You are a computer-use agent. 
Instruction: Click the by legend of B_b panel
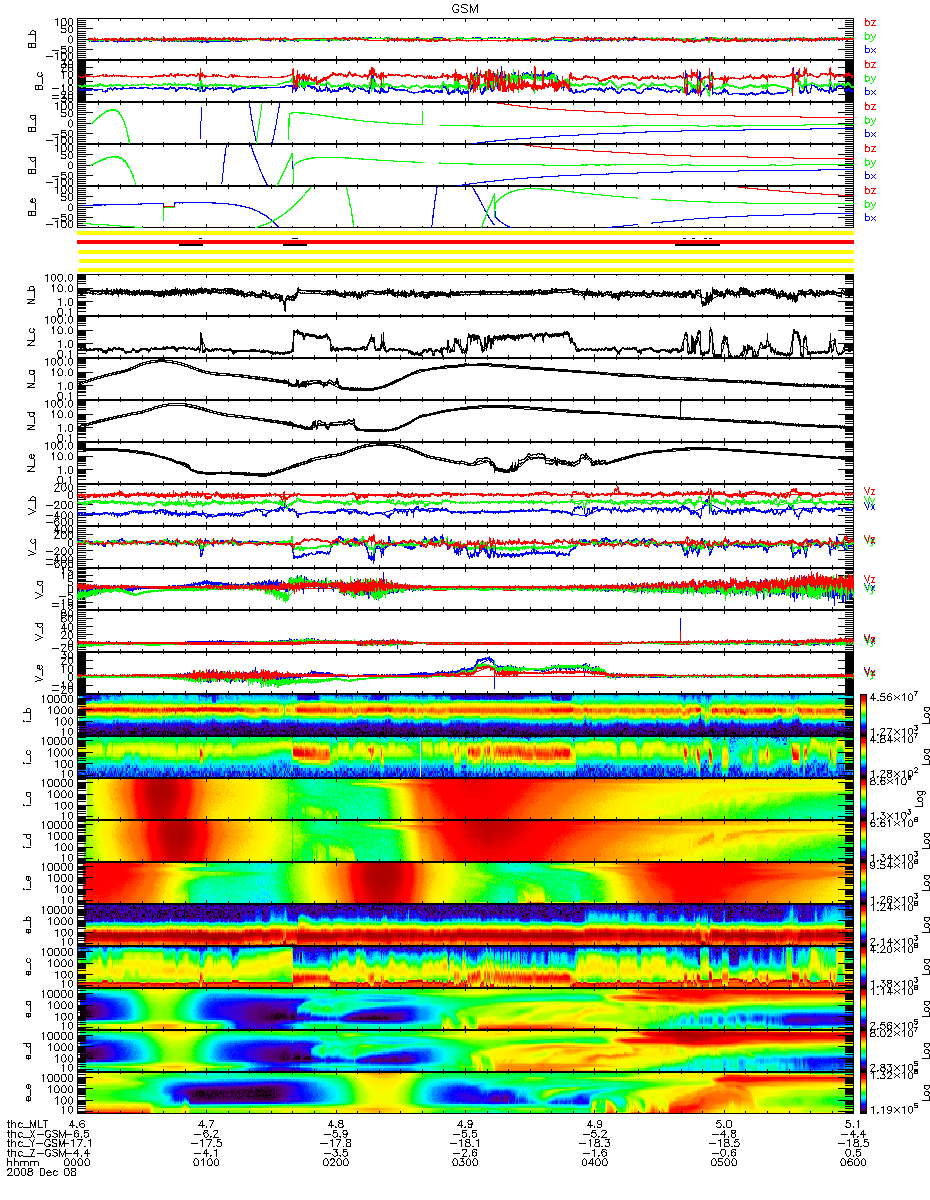coord(870,36)
